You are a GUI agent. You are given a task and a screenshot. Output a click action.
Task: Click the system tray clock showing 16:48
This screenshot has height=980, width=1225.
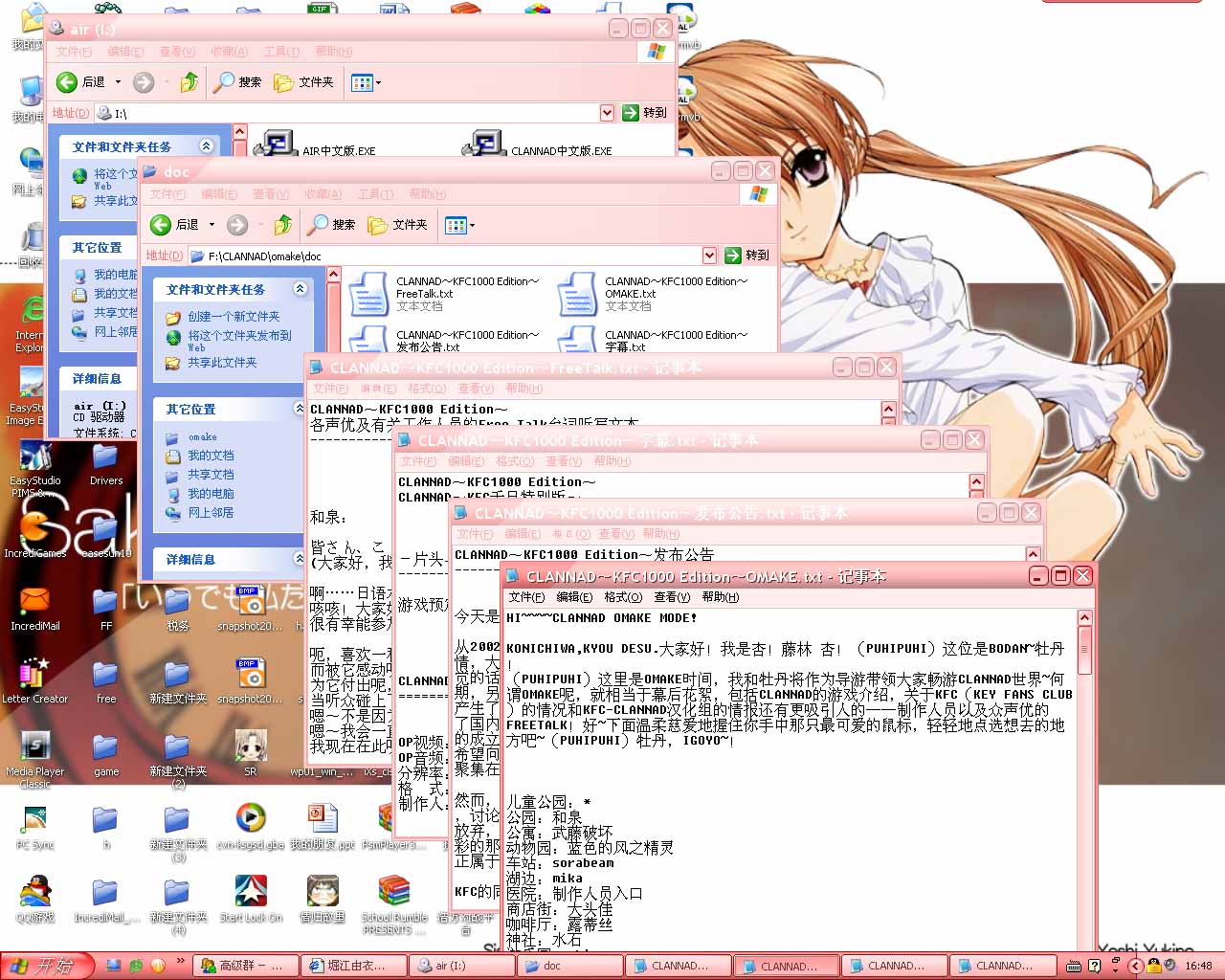pyautogui.click(x=1198, y=966)
